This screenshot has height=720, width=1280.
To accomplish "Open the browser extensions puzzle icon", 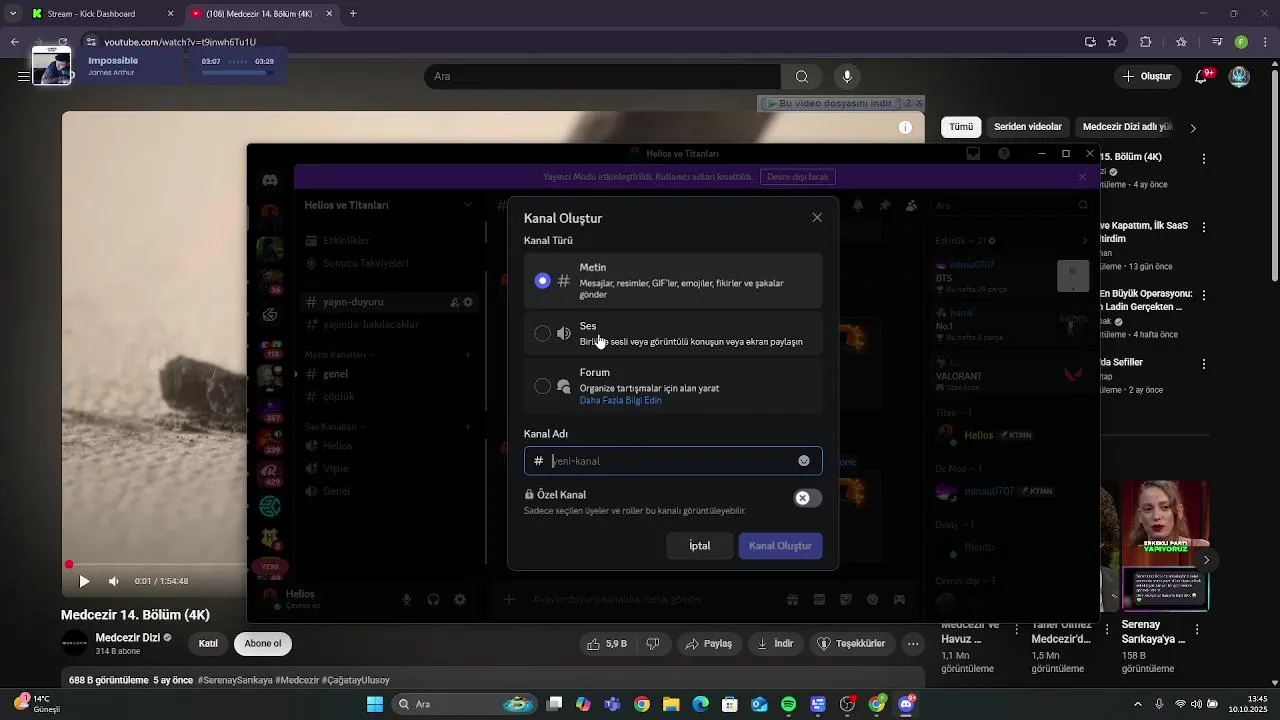I will pos(1146,42).
